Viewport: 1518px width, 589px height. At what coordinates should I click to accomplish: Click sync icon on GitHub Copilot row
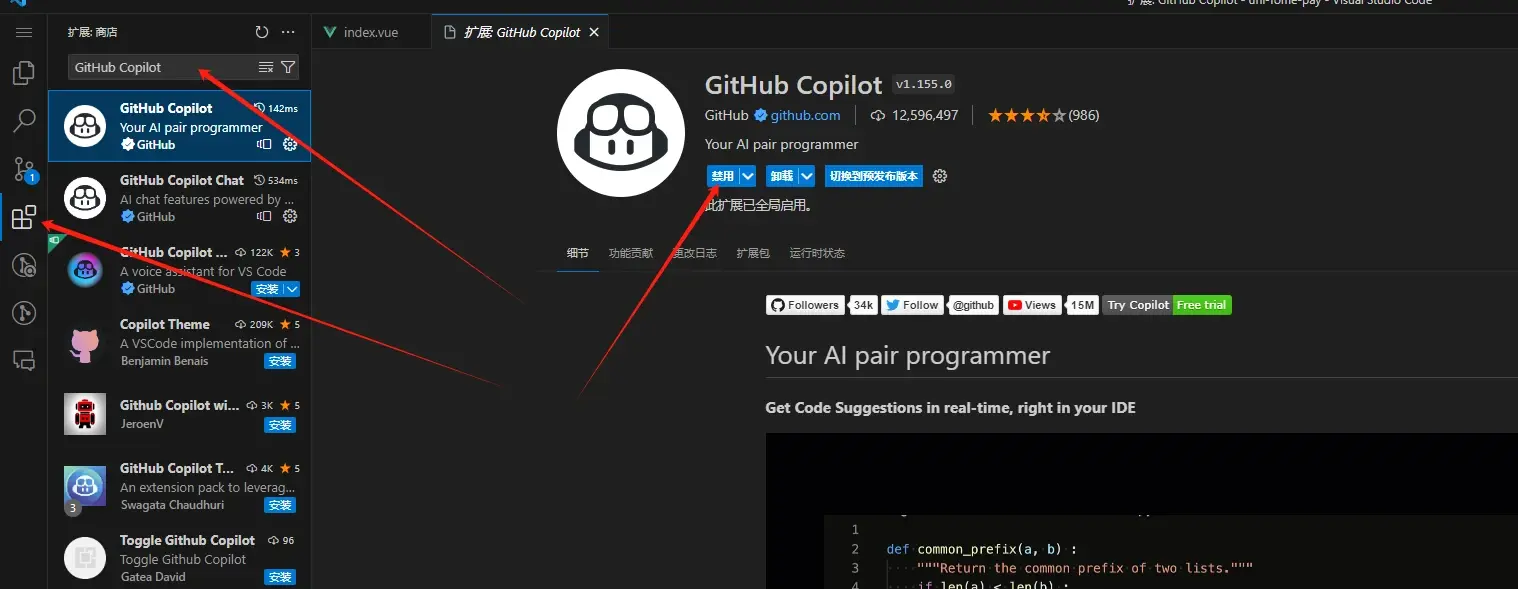[264, 144]
